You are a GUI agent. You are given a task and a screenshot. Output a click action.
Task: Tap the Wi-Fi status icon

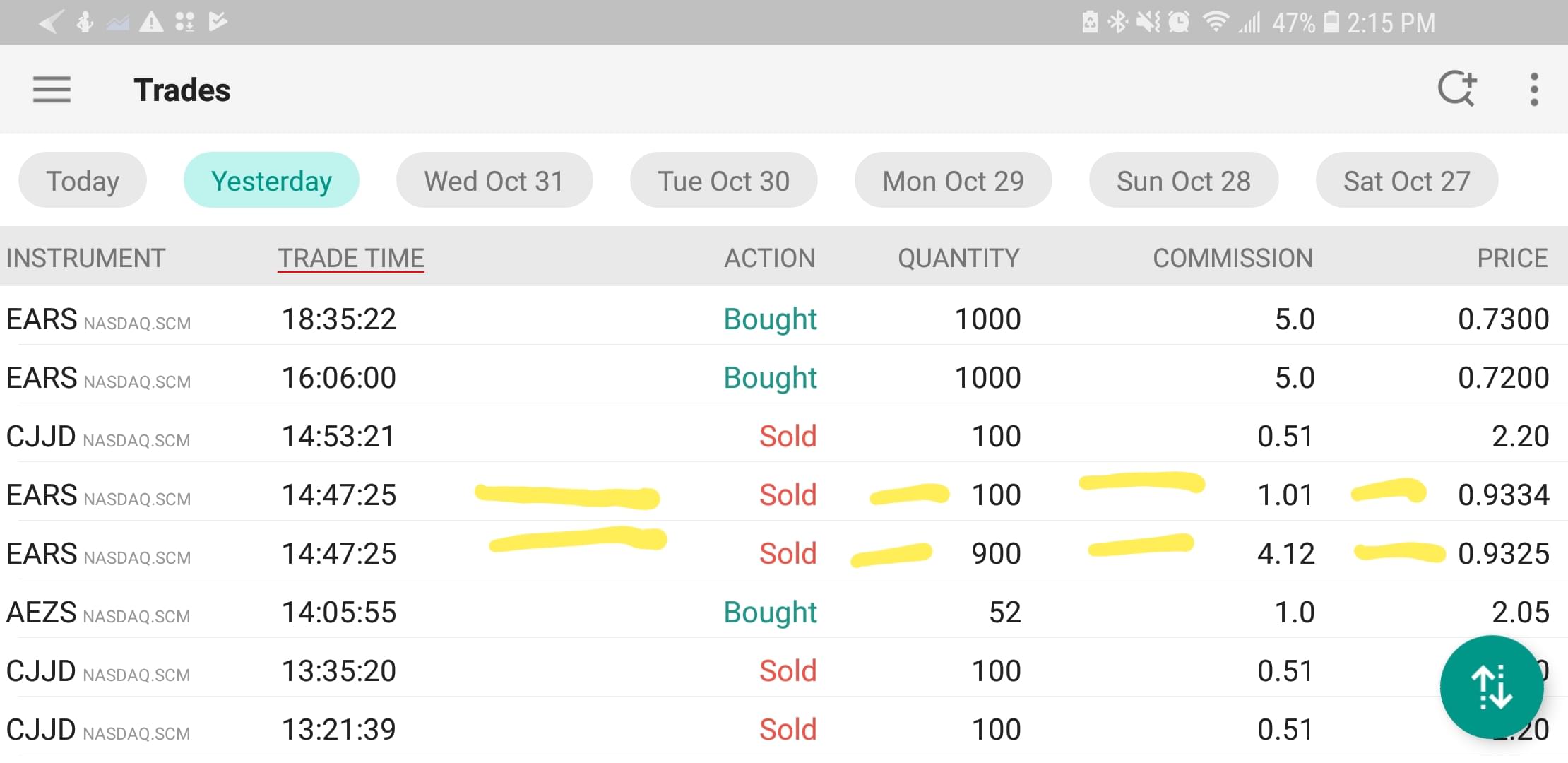(x=1215, y=23)
